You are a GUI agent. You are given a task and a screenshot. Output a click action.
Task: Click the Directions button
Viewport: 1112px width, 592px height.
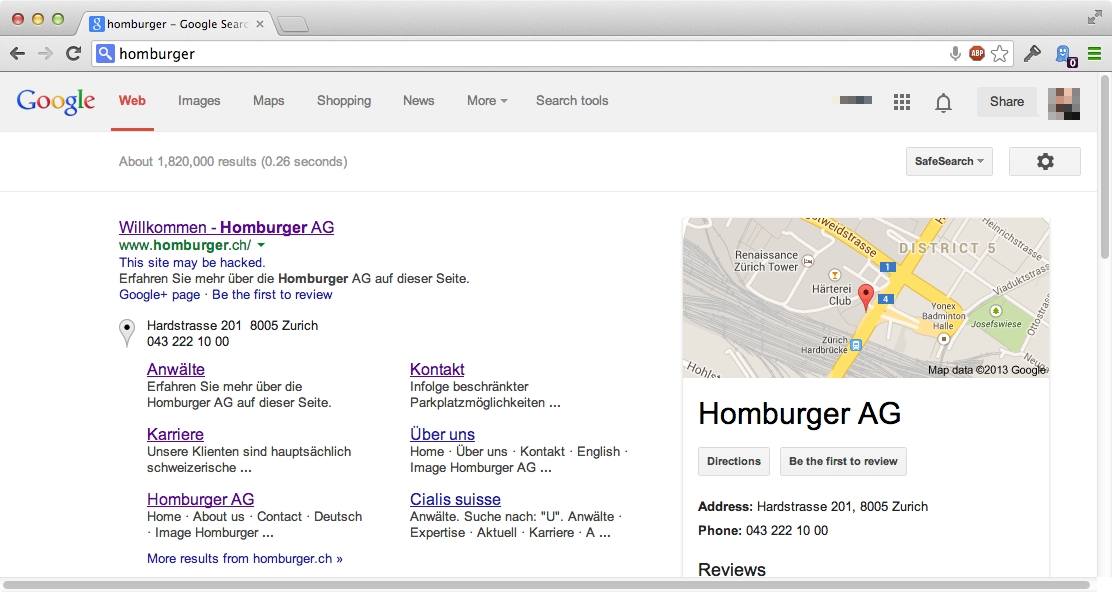[734, 461]
